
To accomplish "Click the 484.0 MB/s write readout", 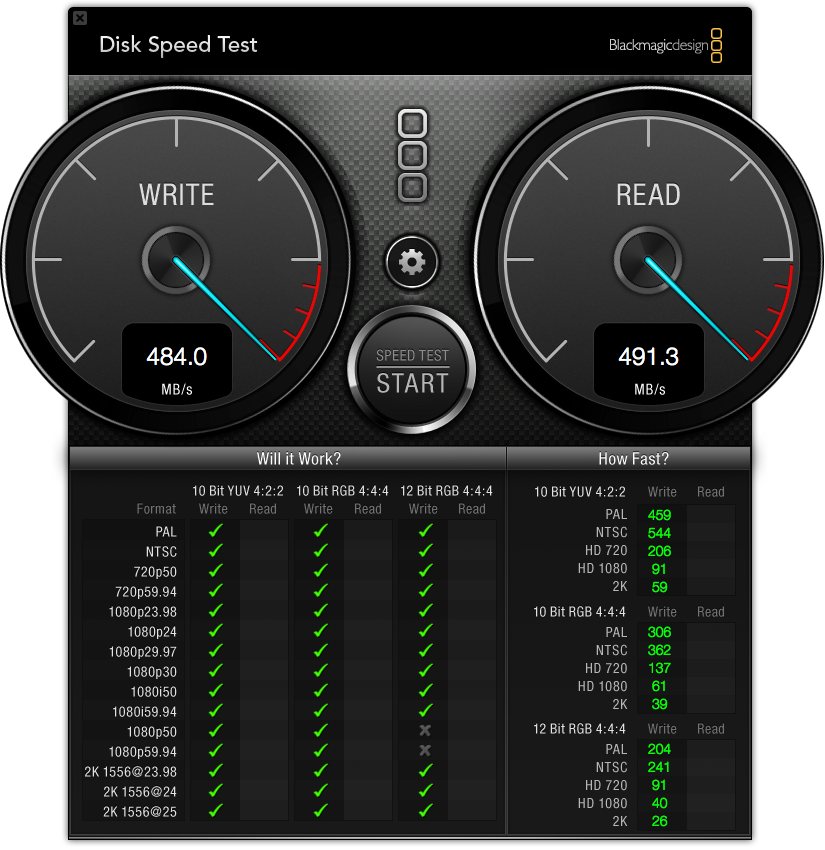I will point(177,364).
